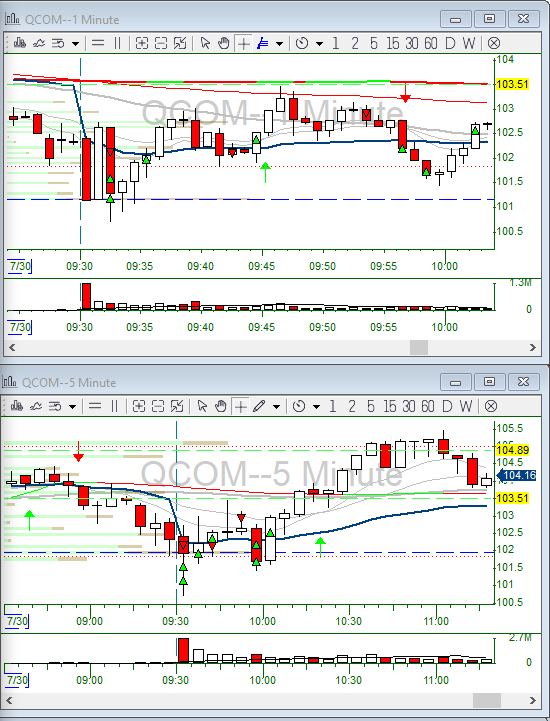Click the indicator line icon in the 1 Minute toolbar
Viewport: 550px width, 721px height.
(39, 43)
